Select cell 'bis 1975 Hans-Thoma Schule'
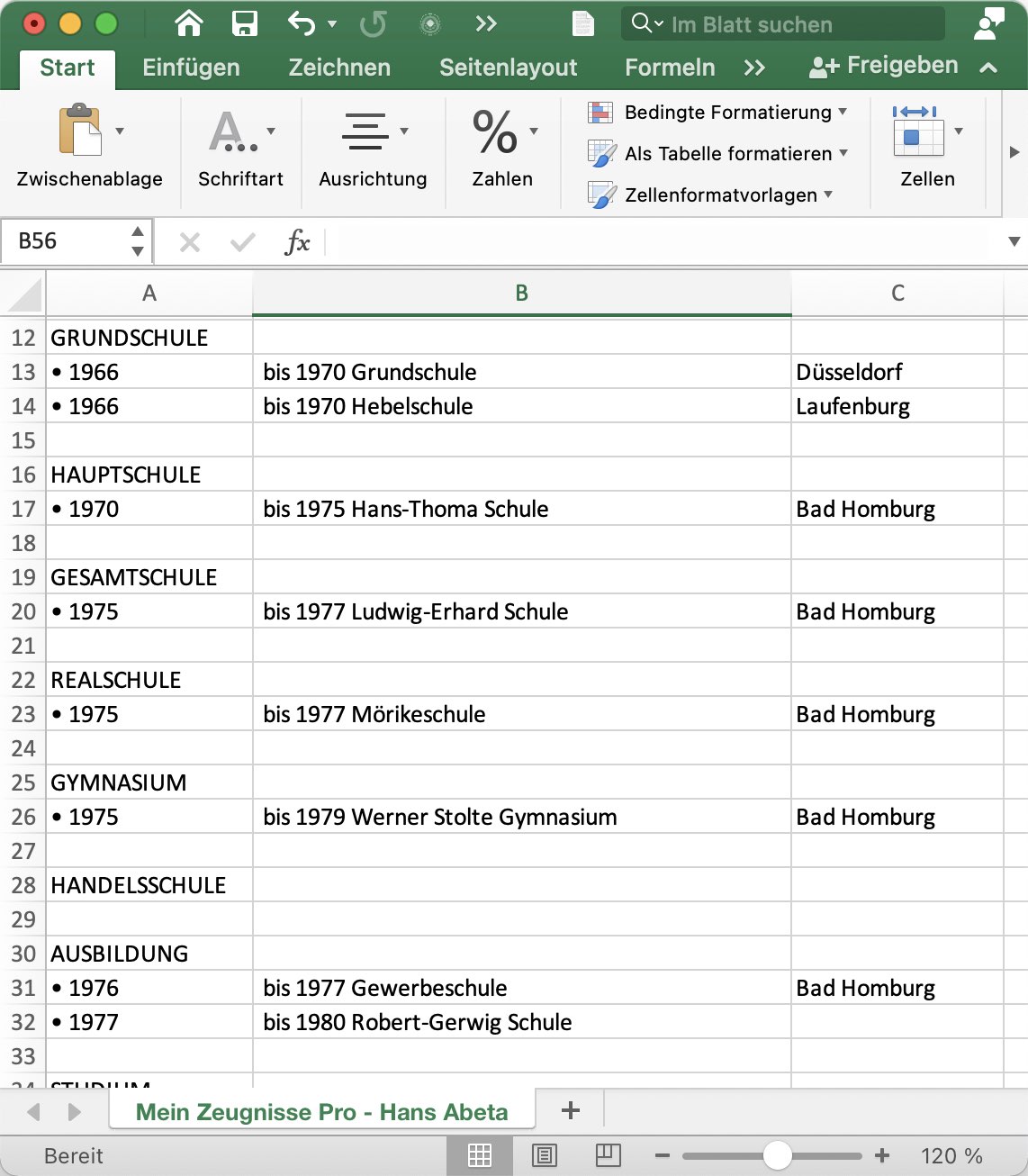Image resolution: width=1028 pixels, height=1176 pixels. (x=522, y=509)
